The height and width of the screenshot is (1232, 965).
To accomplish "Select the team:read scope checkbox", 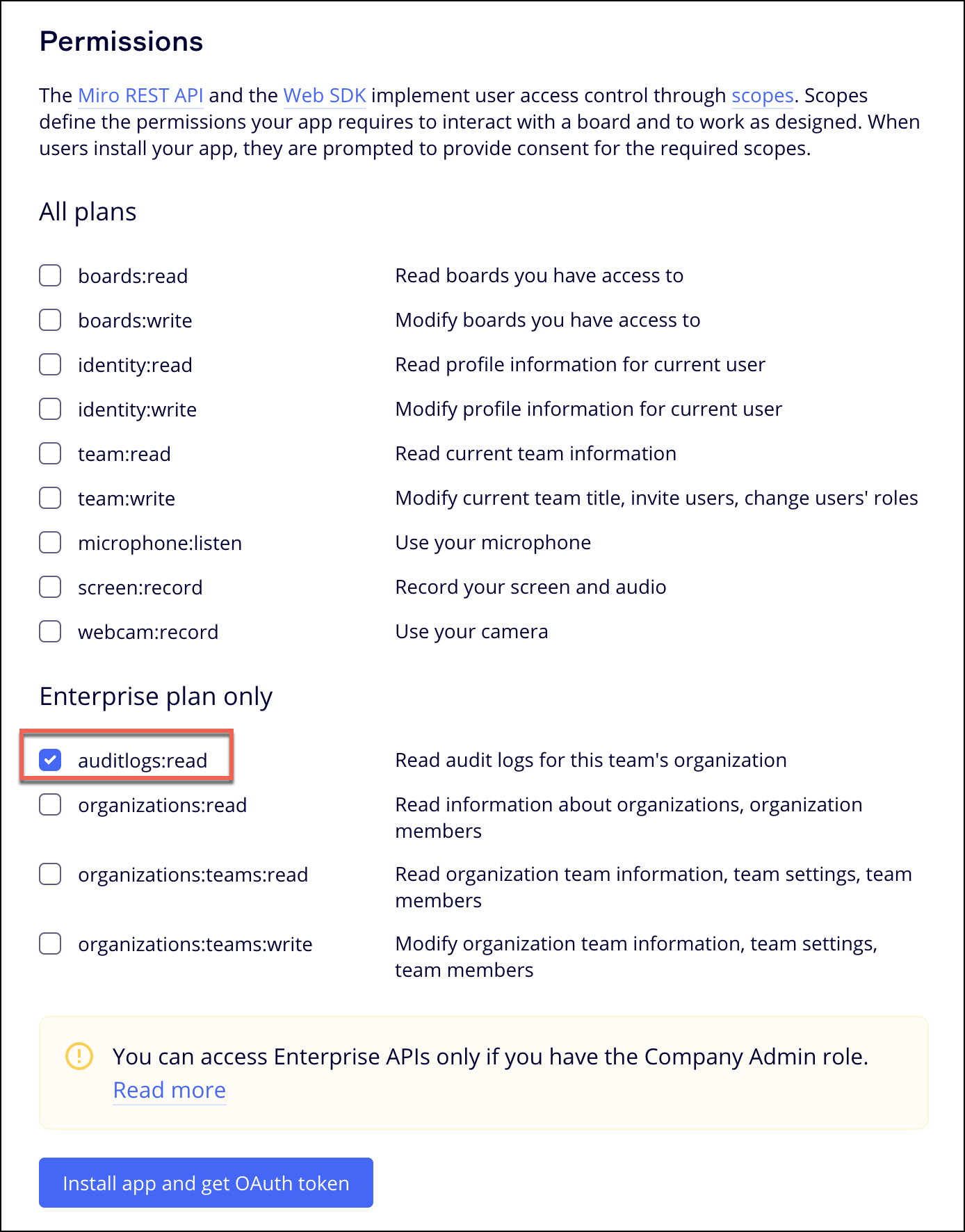I will click(x=50, y=454).
